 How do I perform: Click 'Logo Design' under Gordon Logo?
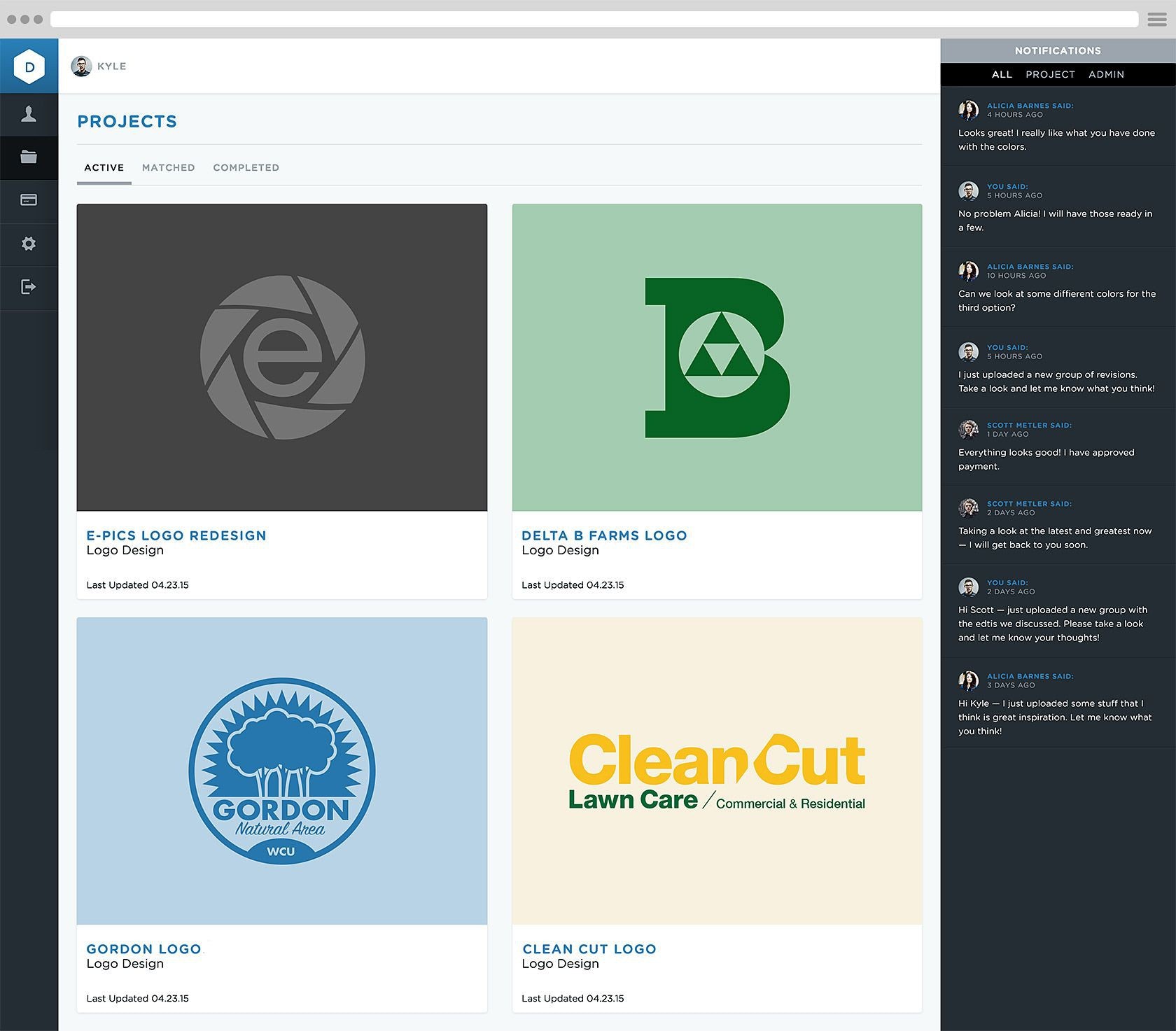click(x=125, y=964)
